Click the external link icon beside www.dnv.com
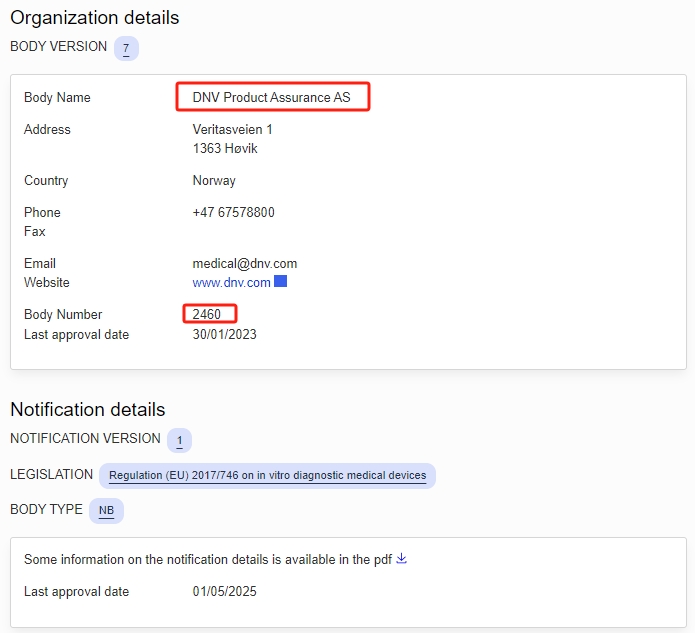 pos(281,281)
